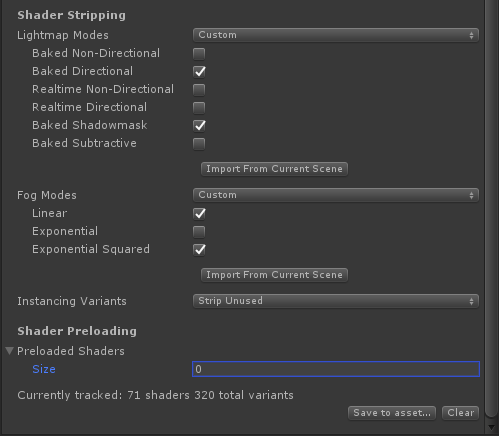Image resolution: width=499 pixels, height=436 pixels.
Task: Enable Baked Non-Directional checkbox
Action: [x=199, y=54]
